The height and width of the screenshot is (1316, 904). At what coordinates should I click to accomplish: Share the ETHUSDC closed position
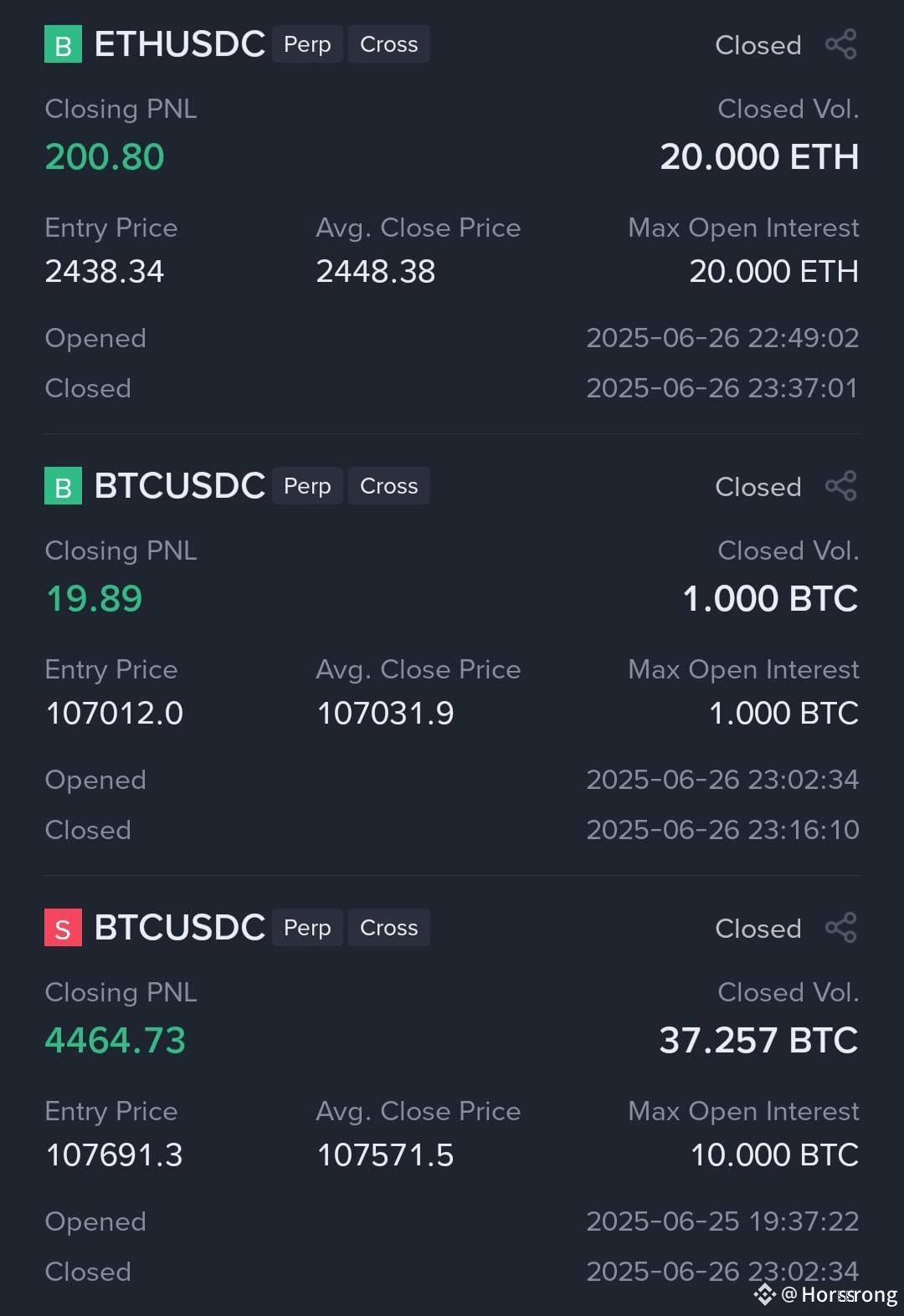841,44
